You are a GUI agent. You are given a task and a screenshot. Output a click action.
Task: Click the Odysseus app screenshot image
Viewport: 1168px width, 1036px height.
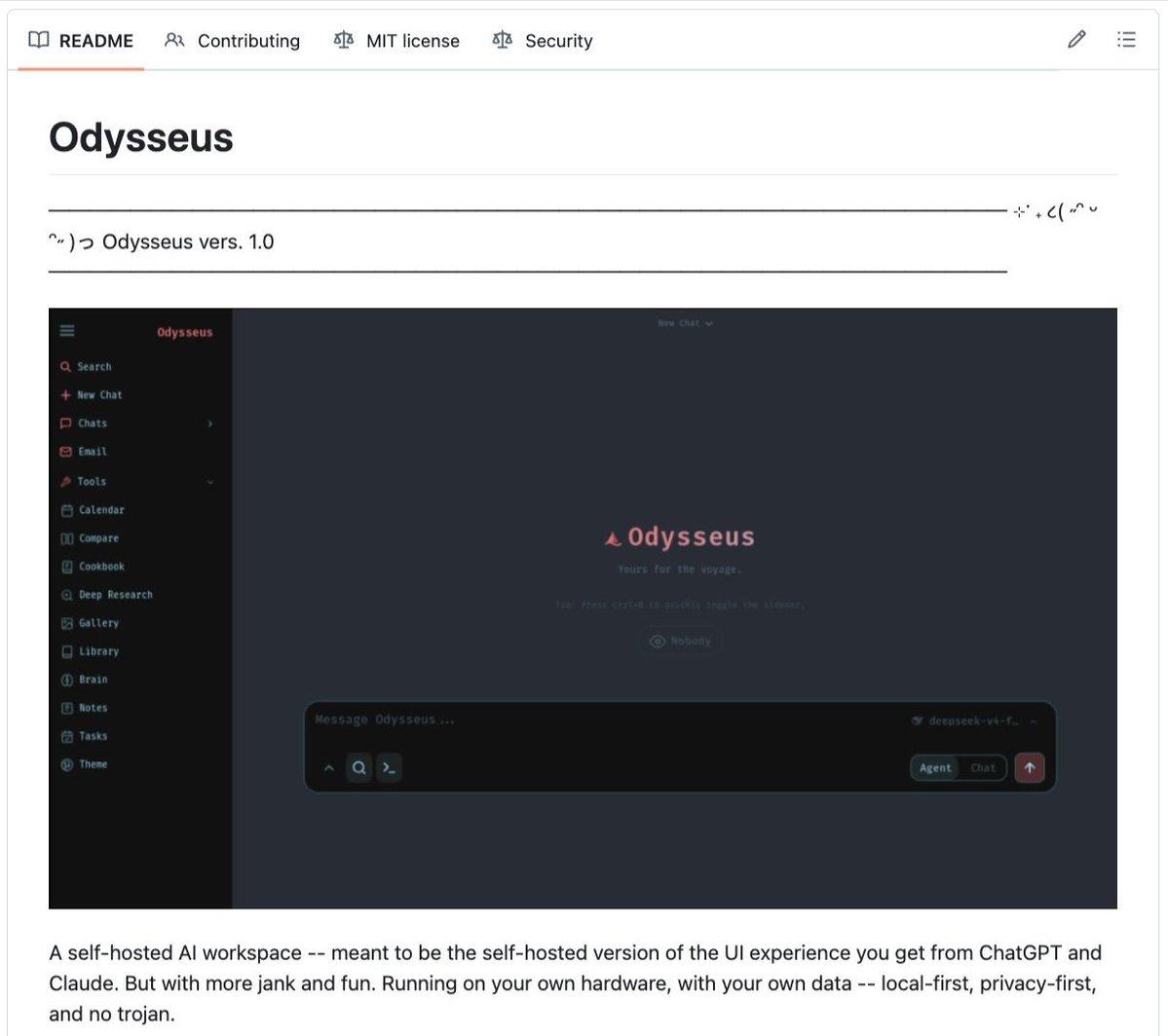(x=583, y=608)
